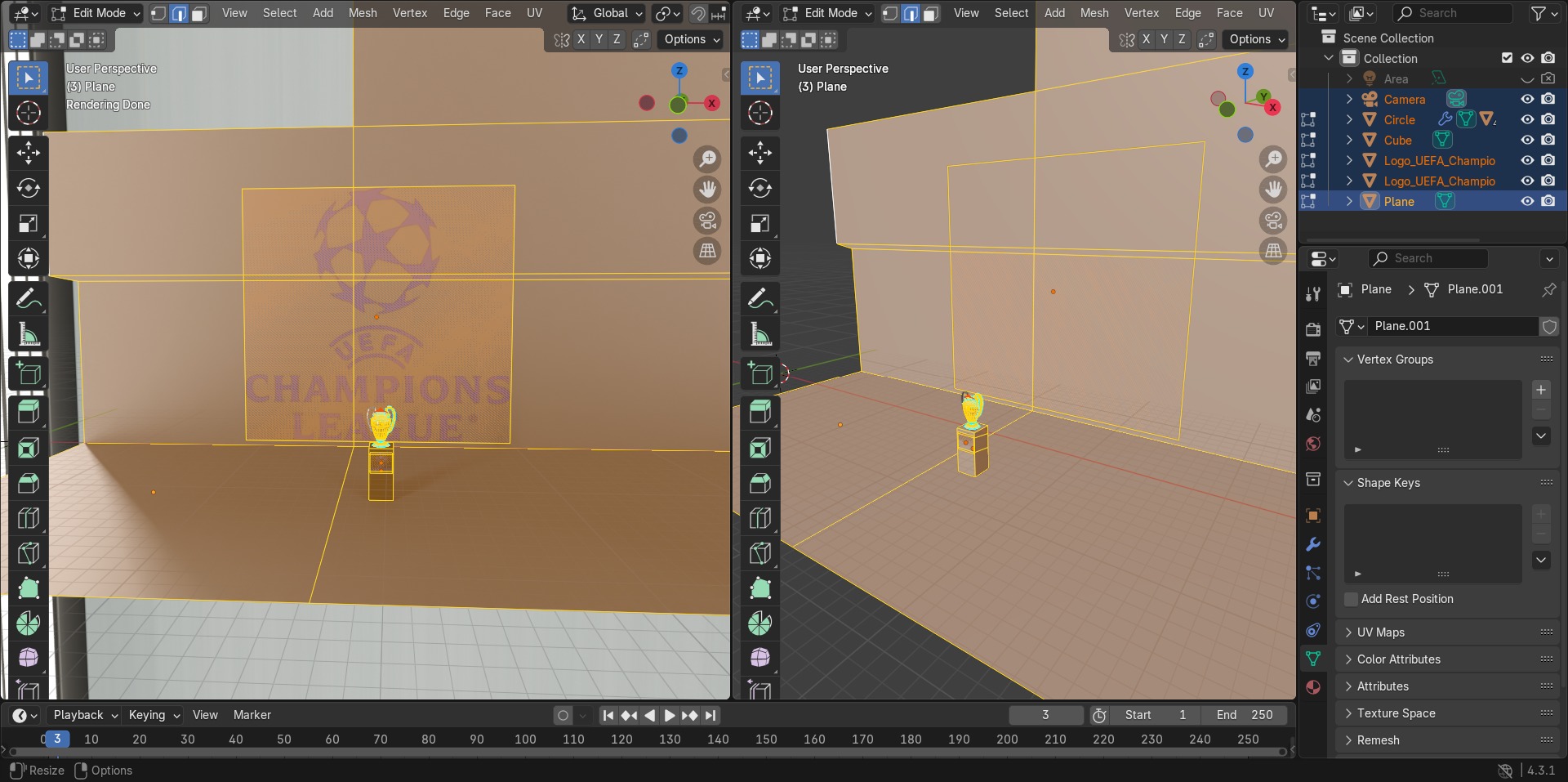Viewport: 1568px width, 782px height.
Task: Open the Face menu in right viewport
Action: [1229, 13]
